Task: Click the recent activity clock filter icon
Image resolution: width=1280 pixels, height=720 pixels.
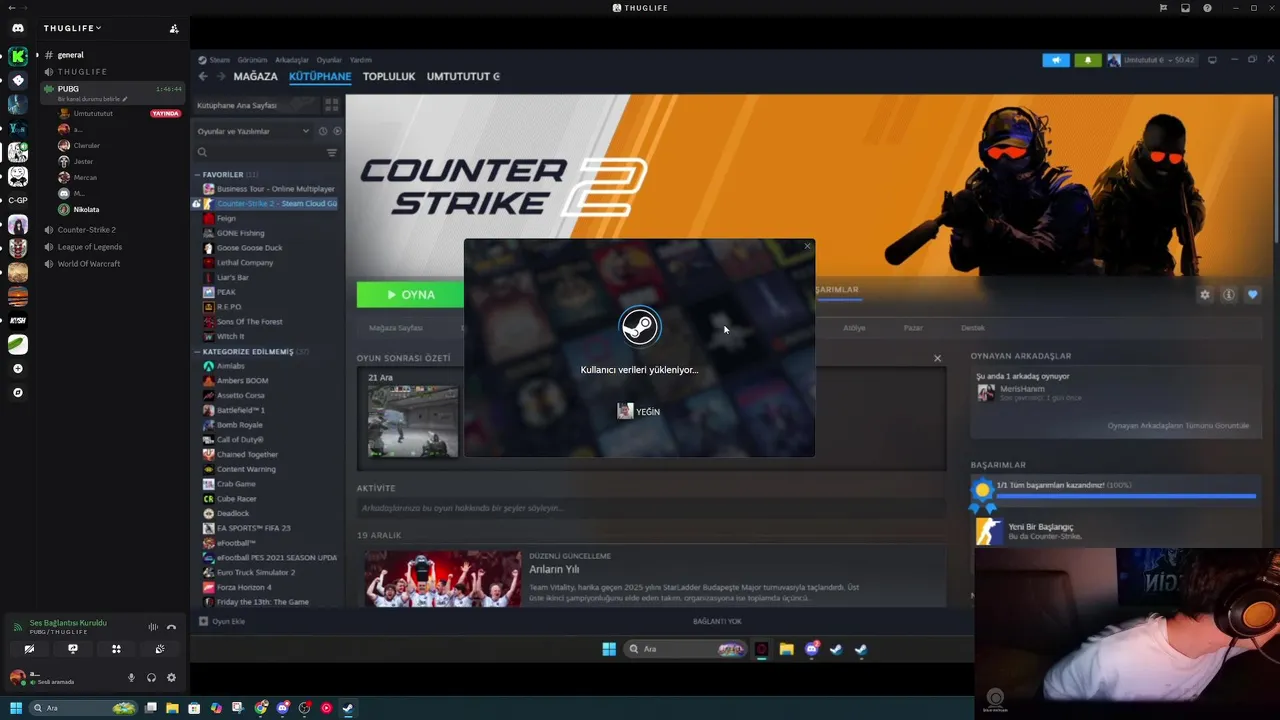Action: coord(323,131)
